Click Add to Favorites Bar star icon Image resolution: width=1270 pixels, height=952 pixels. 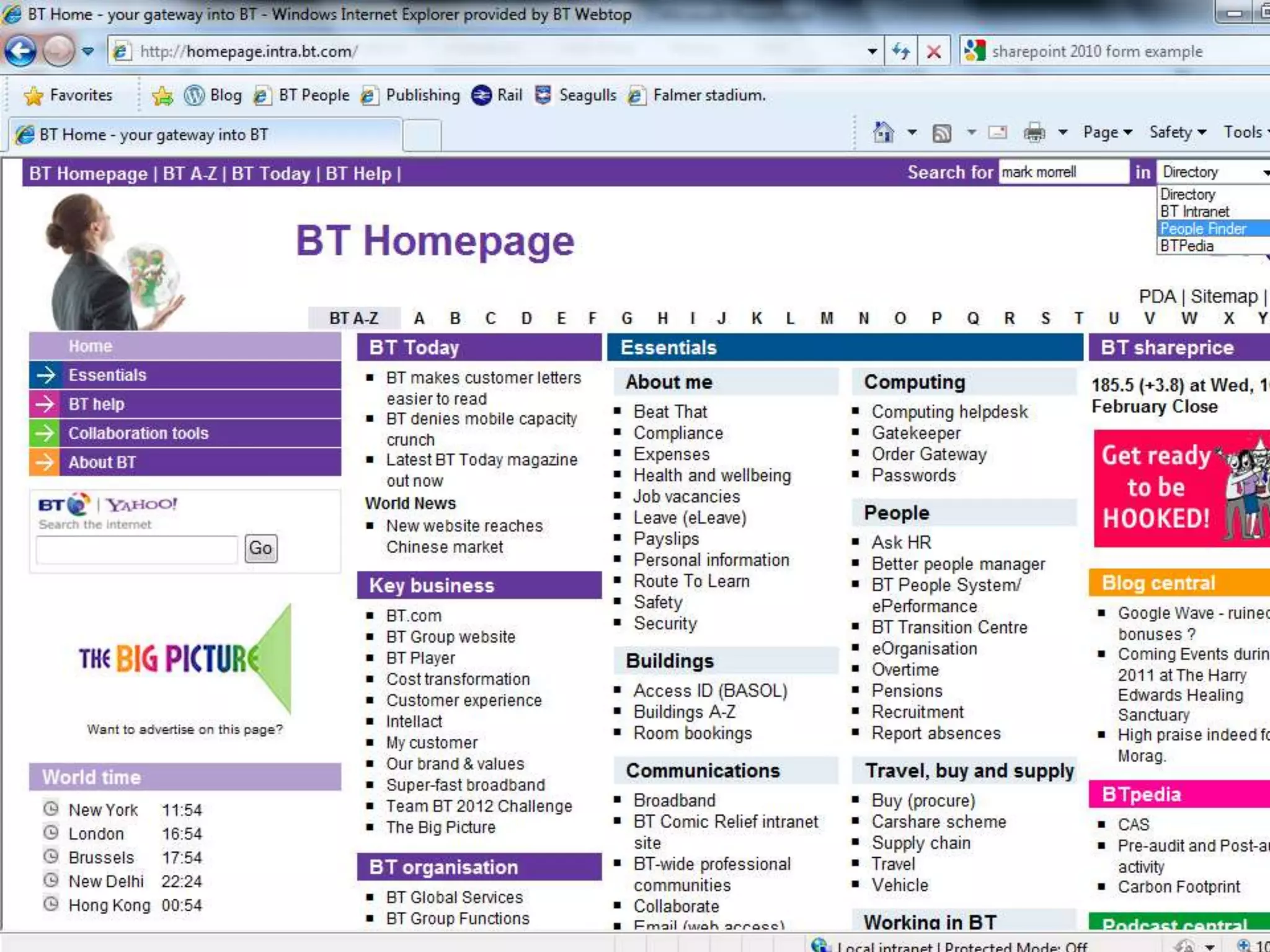[162, 95]
